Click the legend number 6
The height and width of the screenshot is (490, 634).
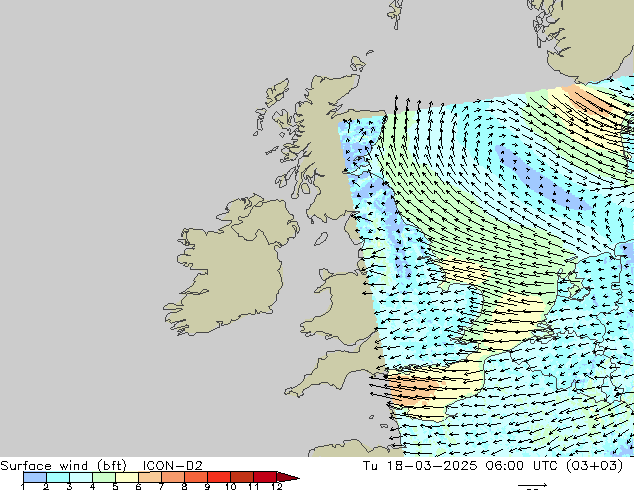[139, 486]
